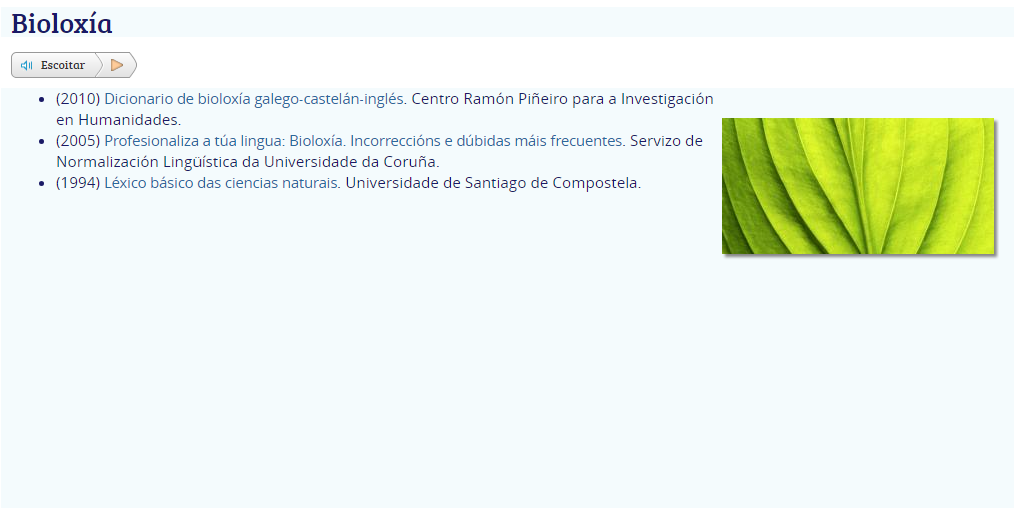
Task: Click the speaker icon in the Escoitar button
Action: tap(27, 65)
